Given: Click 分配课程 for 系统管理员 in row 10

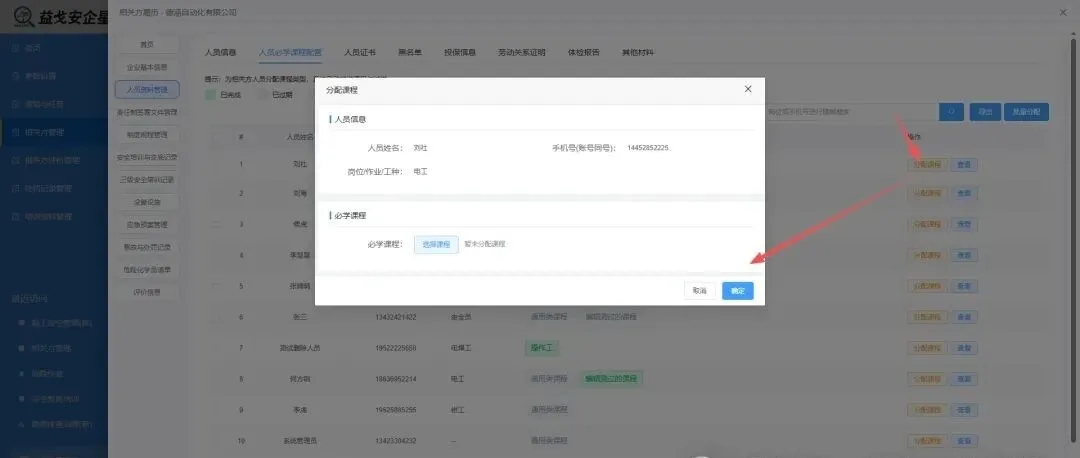Looking at the screenshot, I should [927, 440].
